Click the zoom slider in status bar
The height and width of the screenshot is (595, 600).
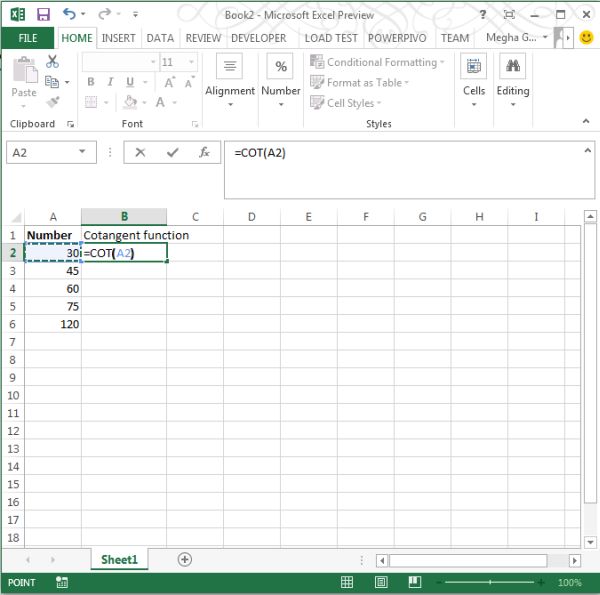[490, 582]
